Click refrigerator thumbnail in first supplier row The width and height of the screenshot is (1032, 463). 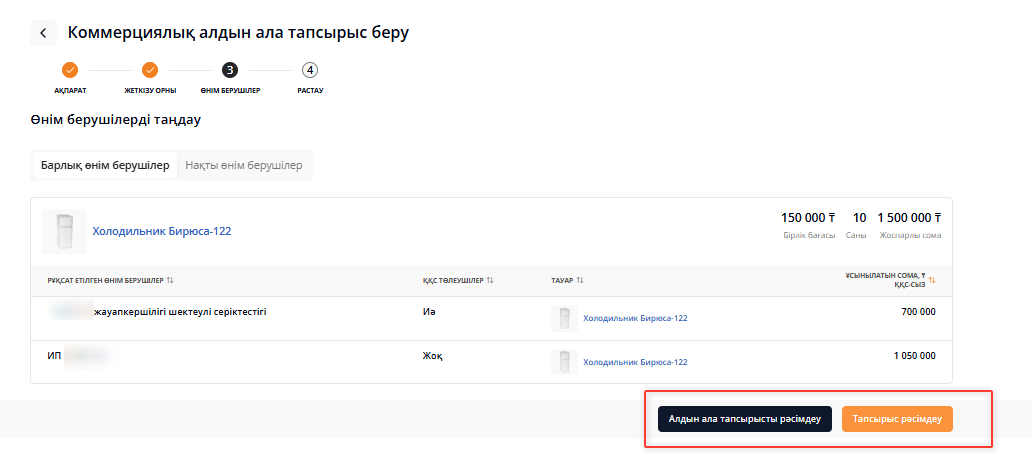coord(564,318)
